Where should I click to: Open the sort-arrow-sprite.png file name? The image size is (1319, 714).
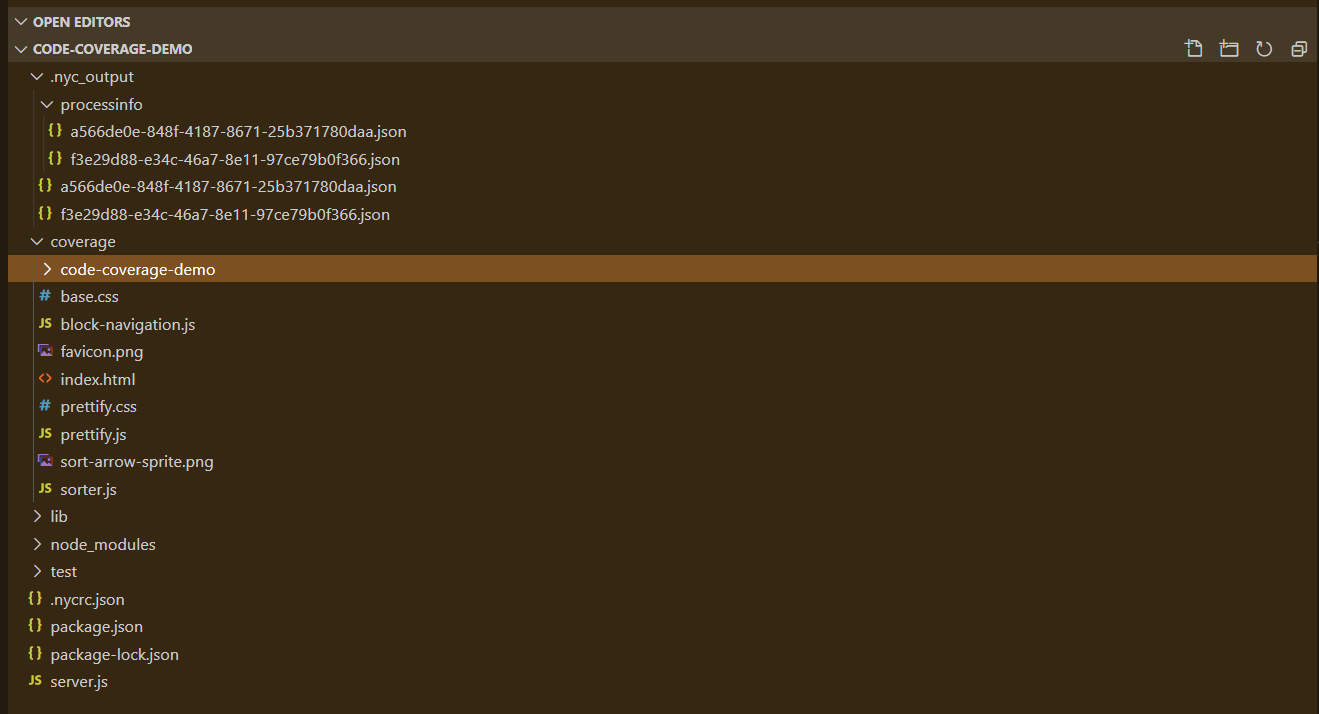coord(136,461)
